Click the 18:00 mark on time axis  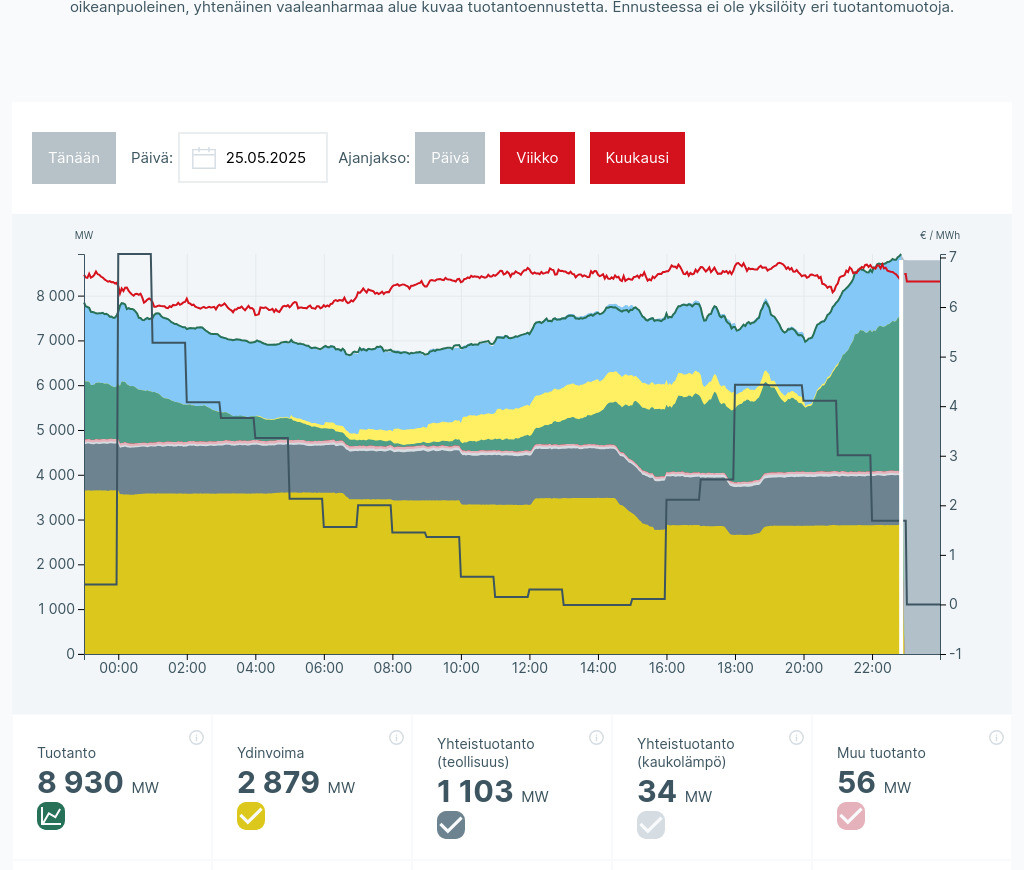pyautogui.click(x=735, y=668)
